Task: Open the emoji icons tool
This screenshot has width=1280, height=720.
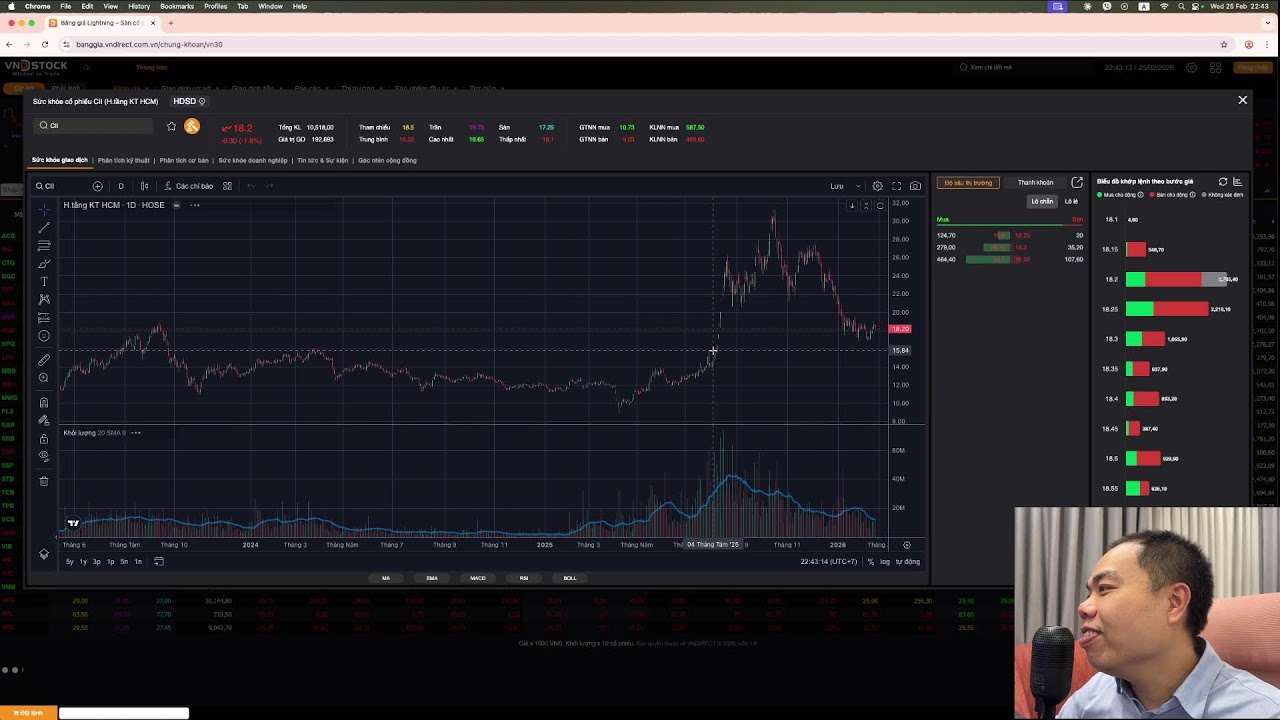Action: [44, 336]
